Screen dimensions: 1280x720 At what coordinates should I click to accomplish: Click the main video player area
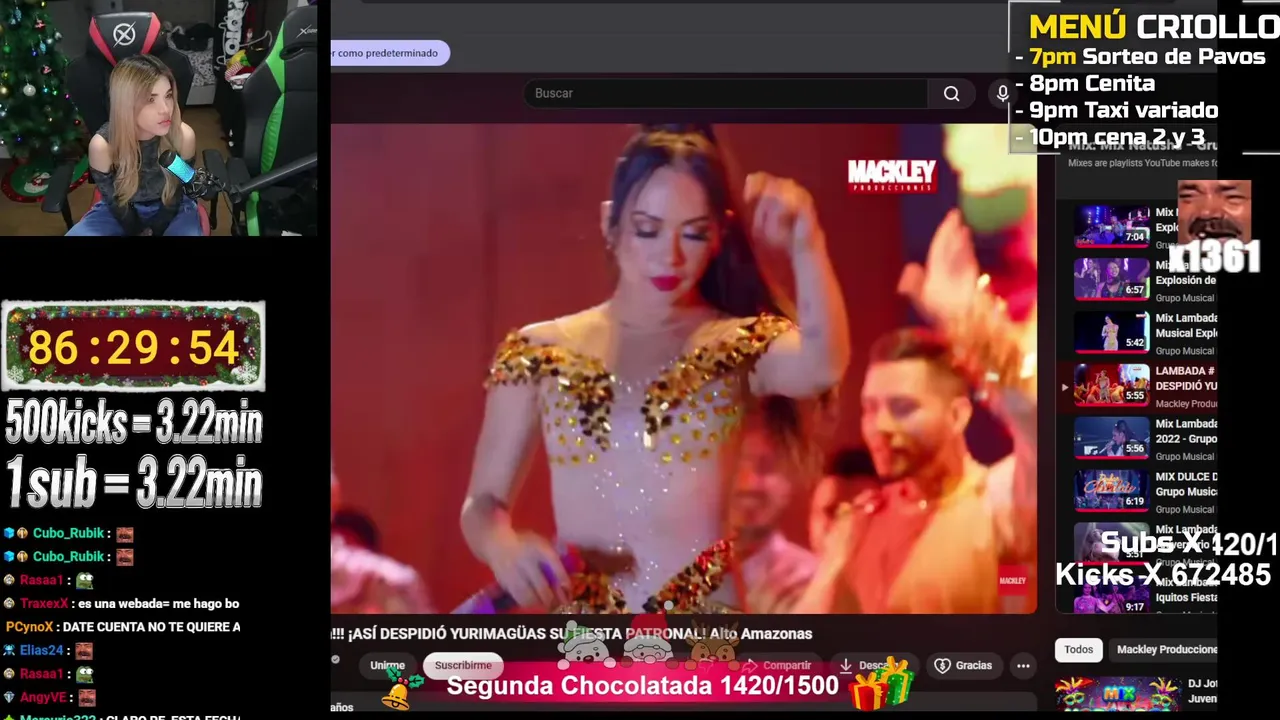[684, 368]
